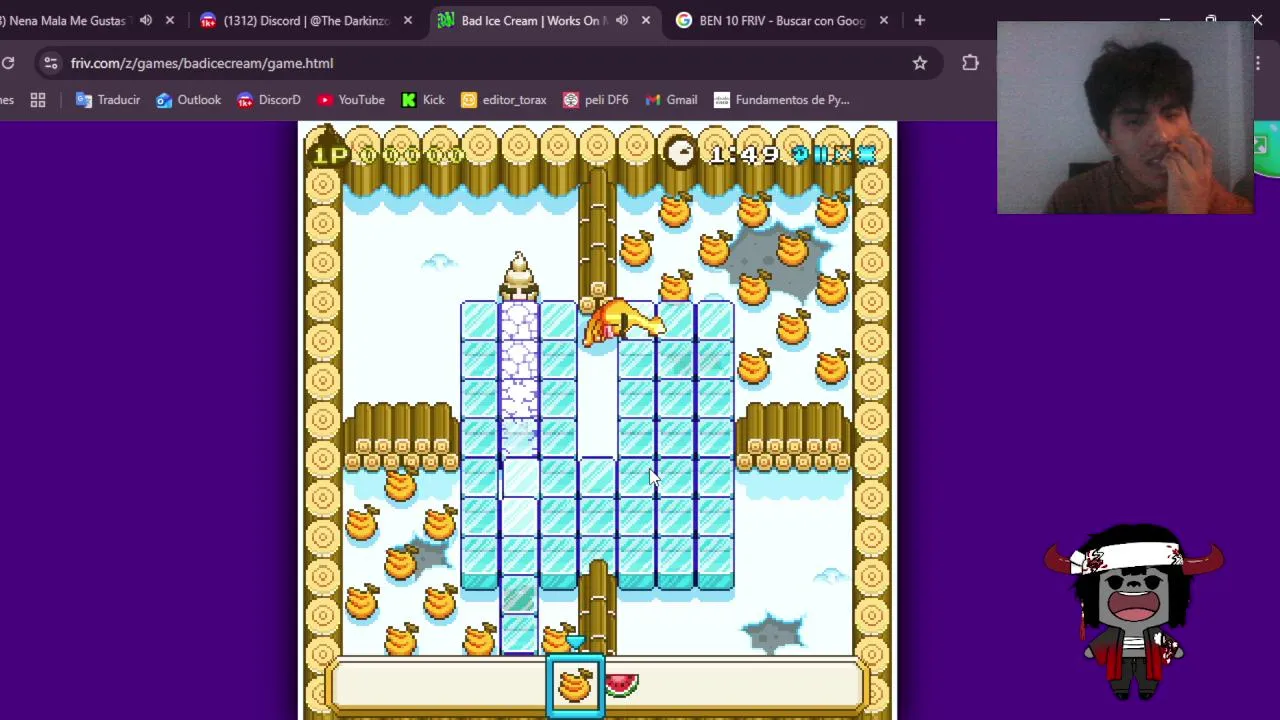
Task: Open the Outlook bookmark
Action: tap(188, 100)
